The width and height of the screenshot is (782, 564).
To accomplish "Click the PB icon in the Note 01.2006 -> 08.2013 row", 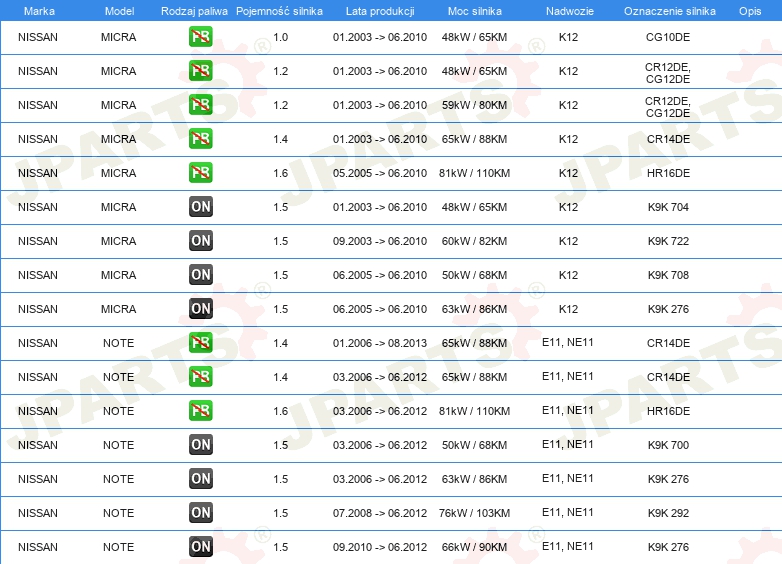I will click(200, 343).
